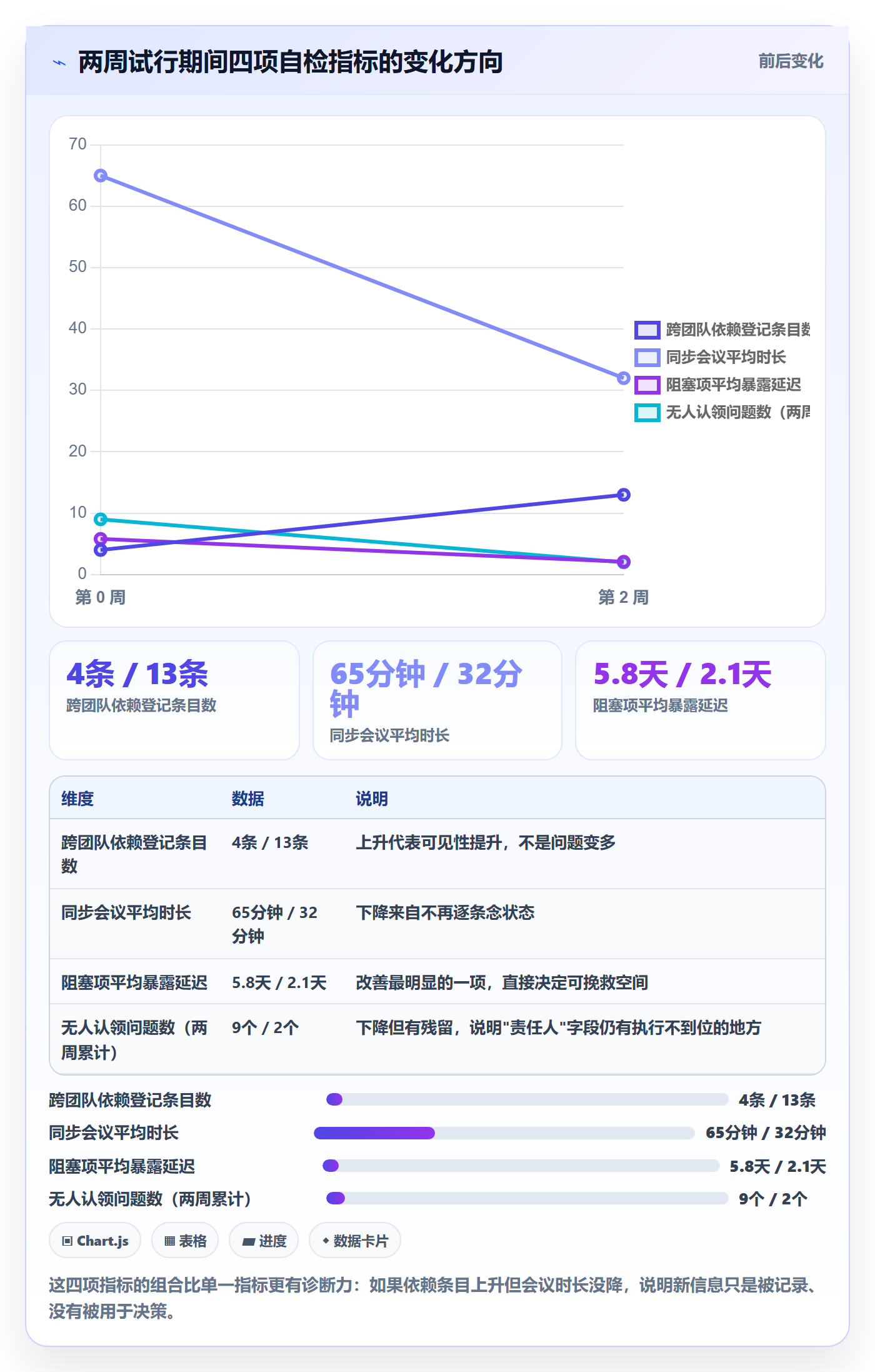Select table cell 上升代表可见性提升，不是问题变多
This screenshot has height=1372, width=875.
point(486,842)
